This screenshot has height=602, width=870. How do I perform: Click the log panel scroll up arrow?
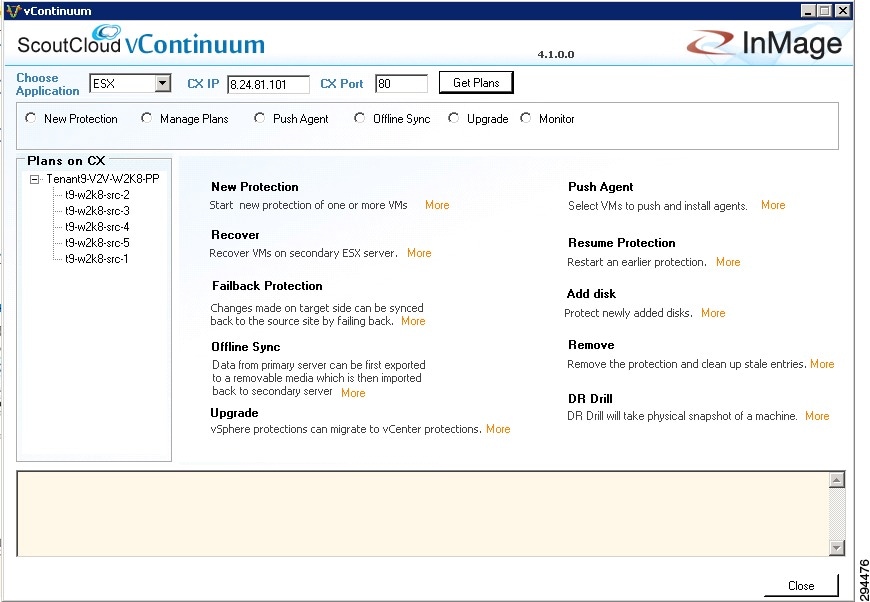[x=837, y=480]
